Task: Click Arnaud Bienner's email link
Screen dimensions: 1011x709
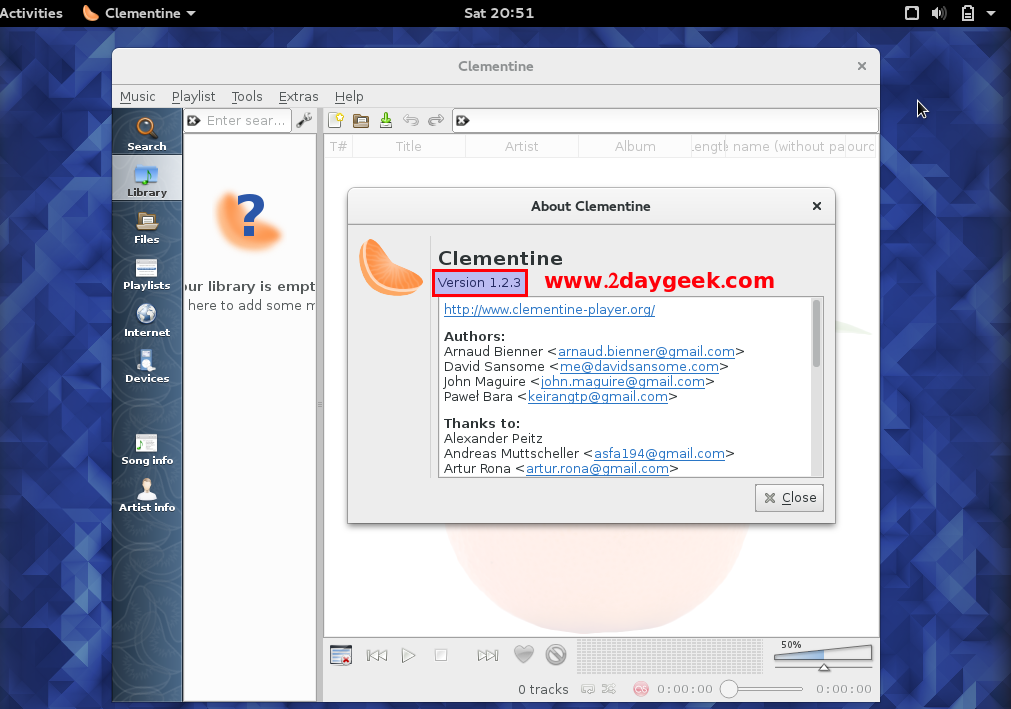Action: point(646,351)
